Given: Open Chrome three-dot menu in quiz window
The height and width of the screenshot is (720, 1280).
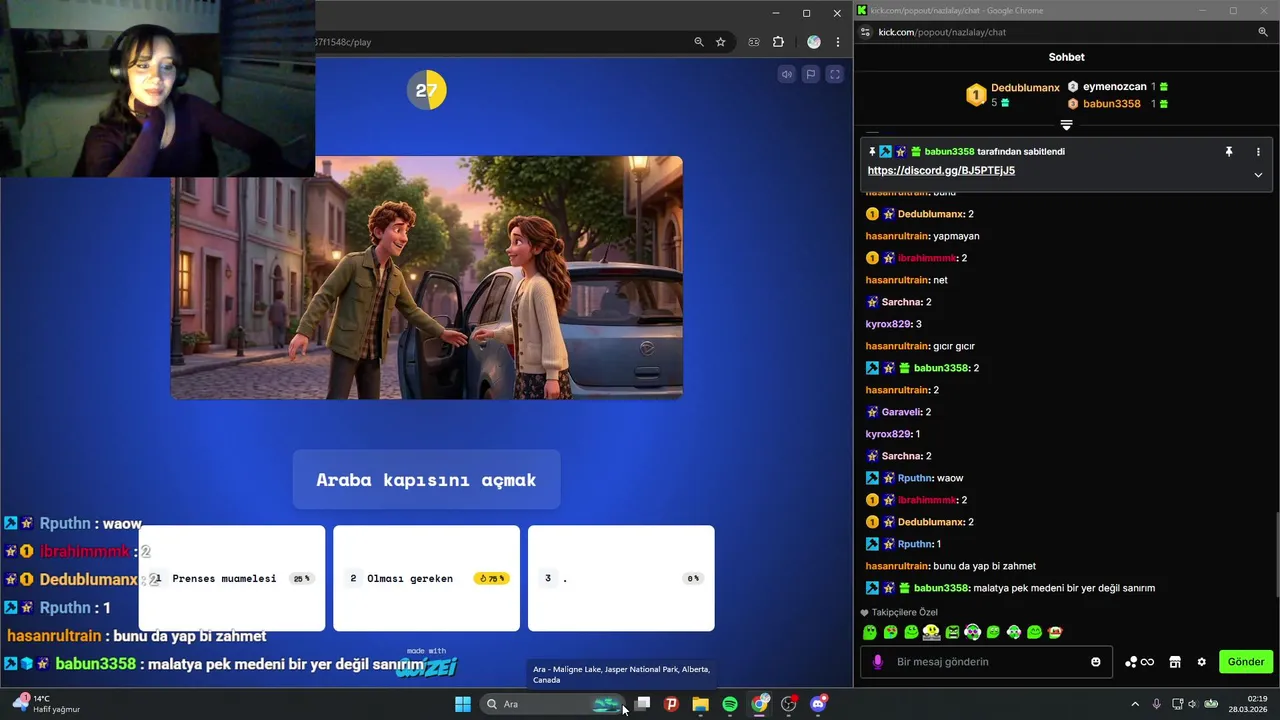Looking at the screenshot, I should (x=838, y=42).
